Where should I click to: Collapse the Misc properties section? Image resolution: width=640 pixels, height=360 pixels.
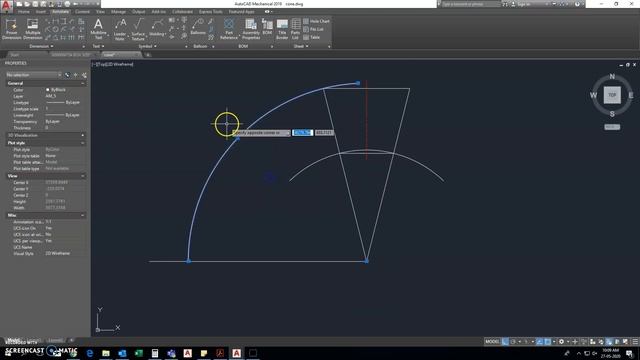83,215
